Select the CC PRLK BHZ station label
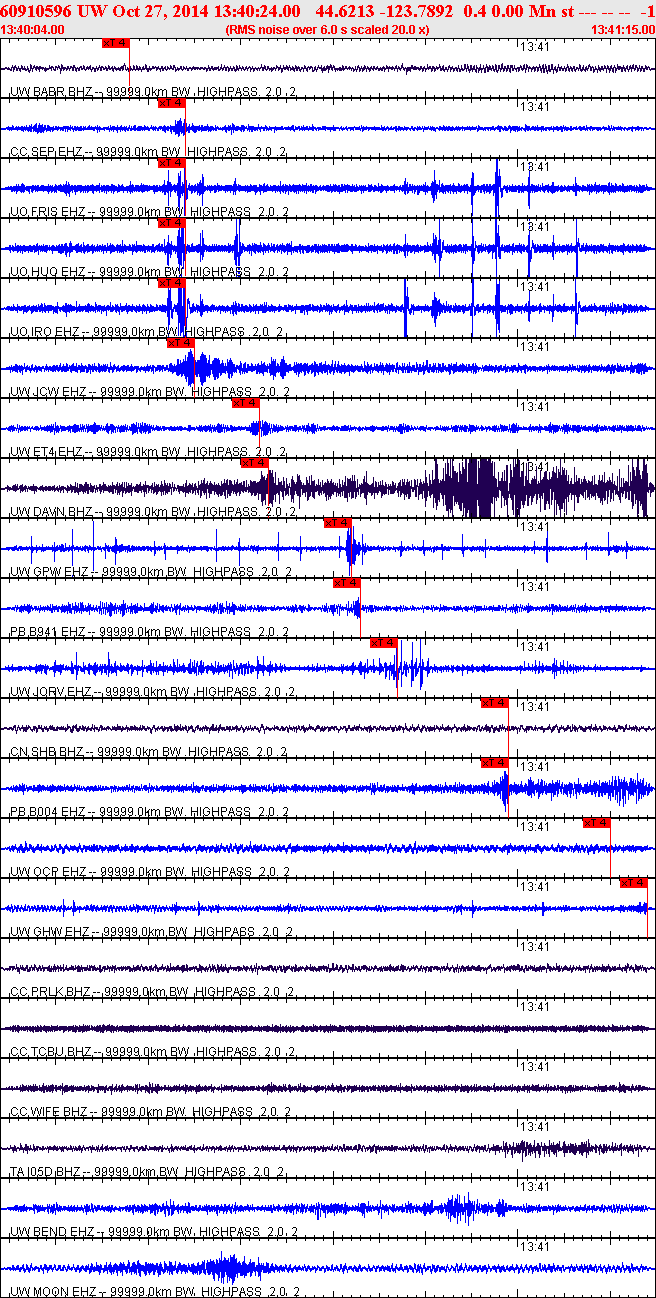The width and height of the screenshot is (656, 1298). (x=150, y=992)
